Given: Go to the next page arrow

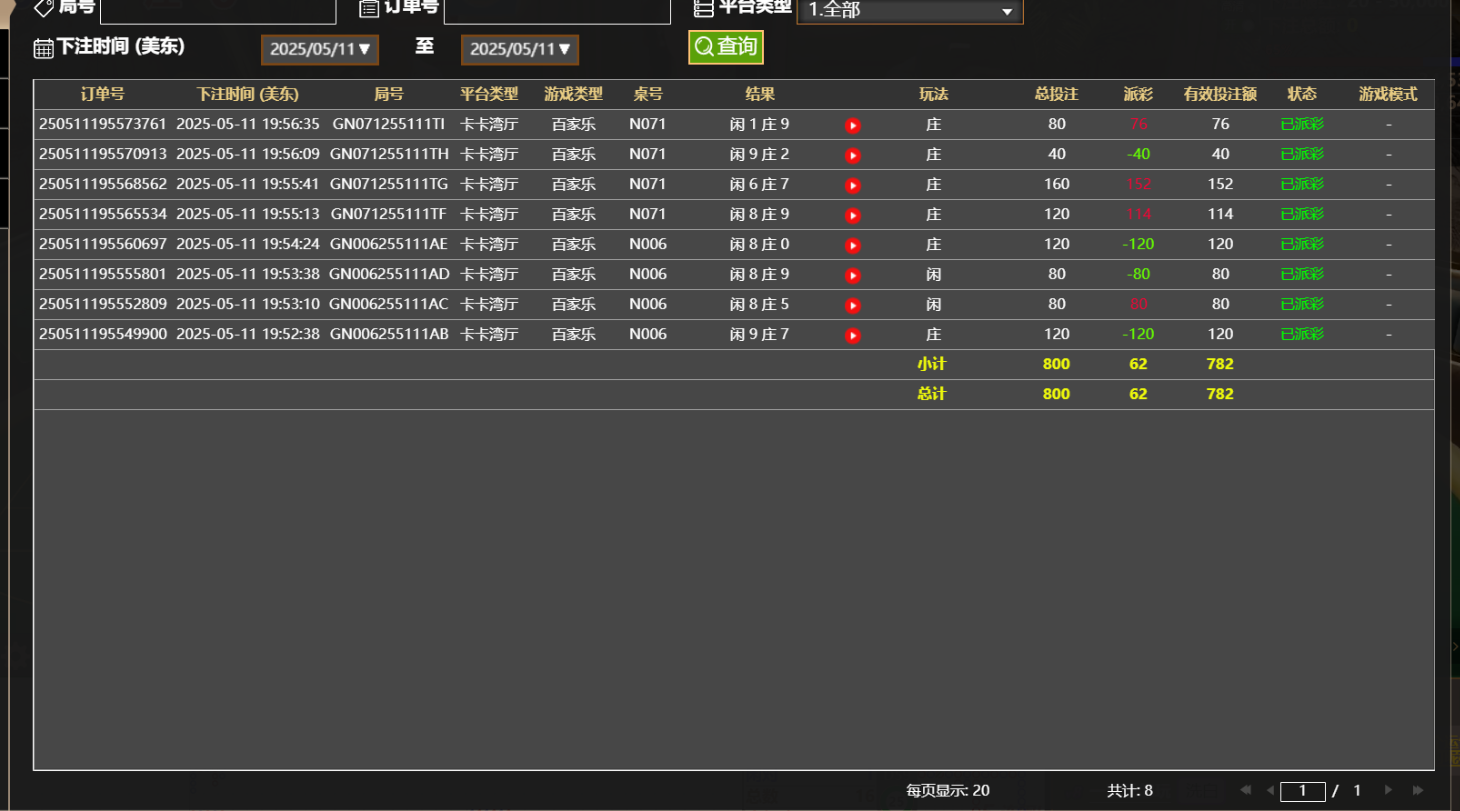Looking at the screenshot, I should (1388, 790).
